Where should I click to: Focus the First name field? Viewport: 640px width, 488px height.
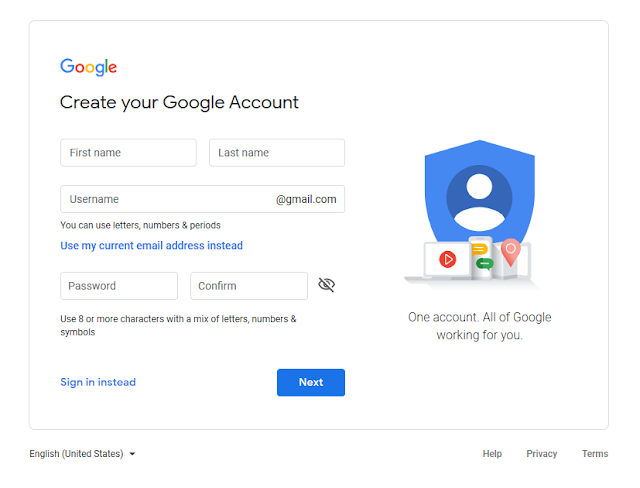pos(128,153)
